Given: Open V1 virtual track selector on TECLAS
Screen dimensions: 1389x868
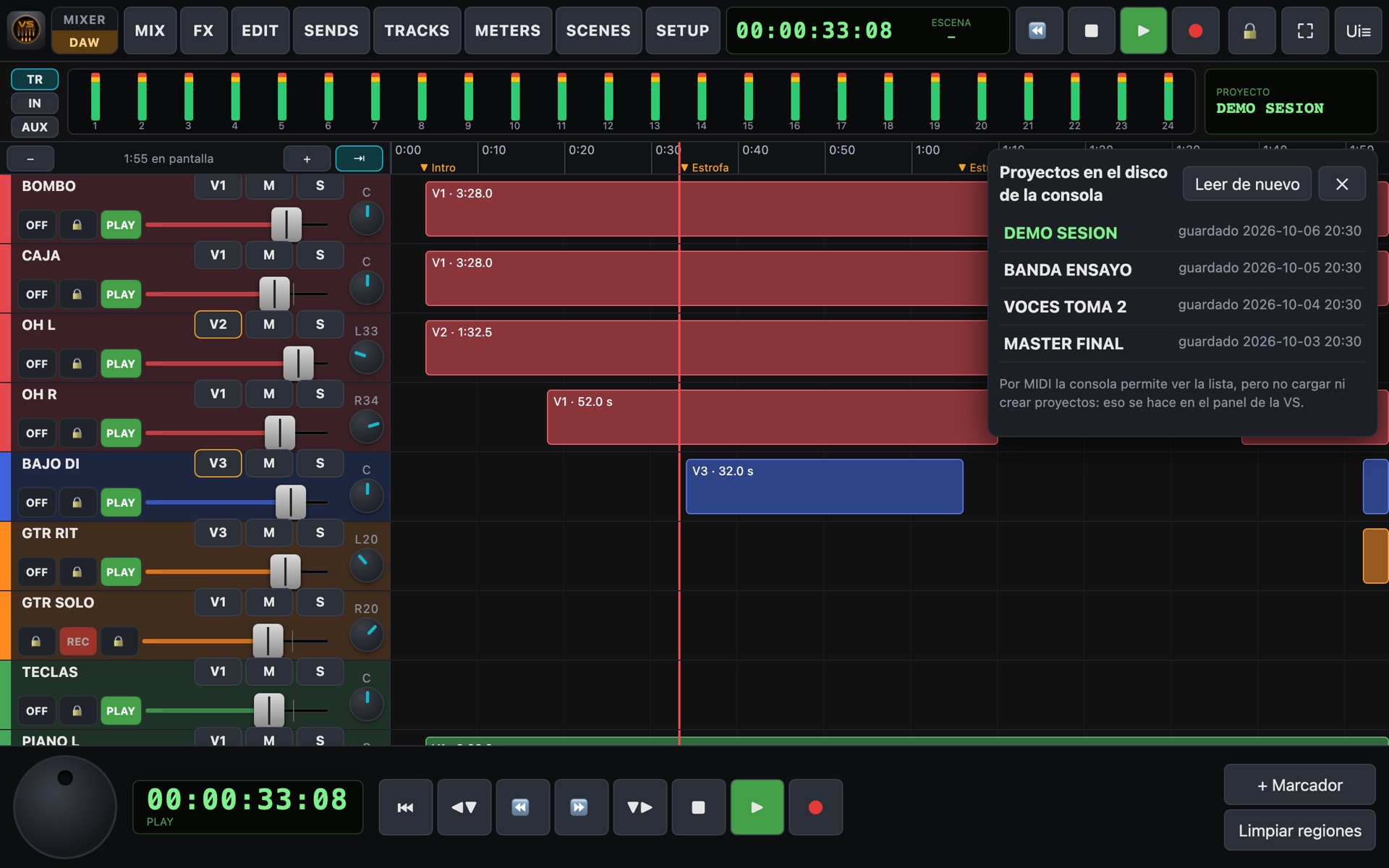Looking at the screenshot, I should pos(218,672).
